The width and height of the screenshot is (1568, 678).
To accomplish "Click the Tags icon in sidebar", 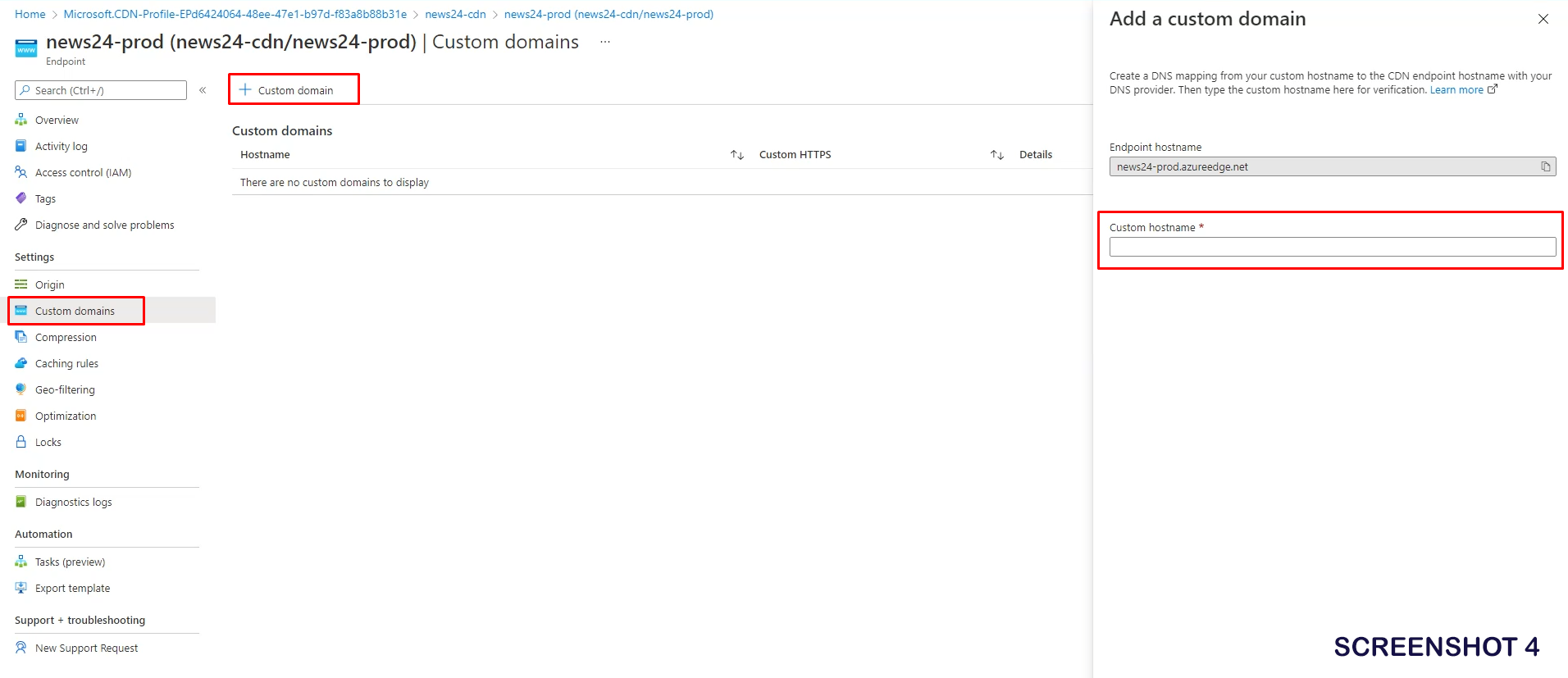I will (x=21, y=198).
